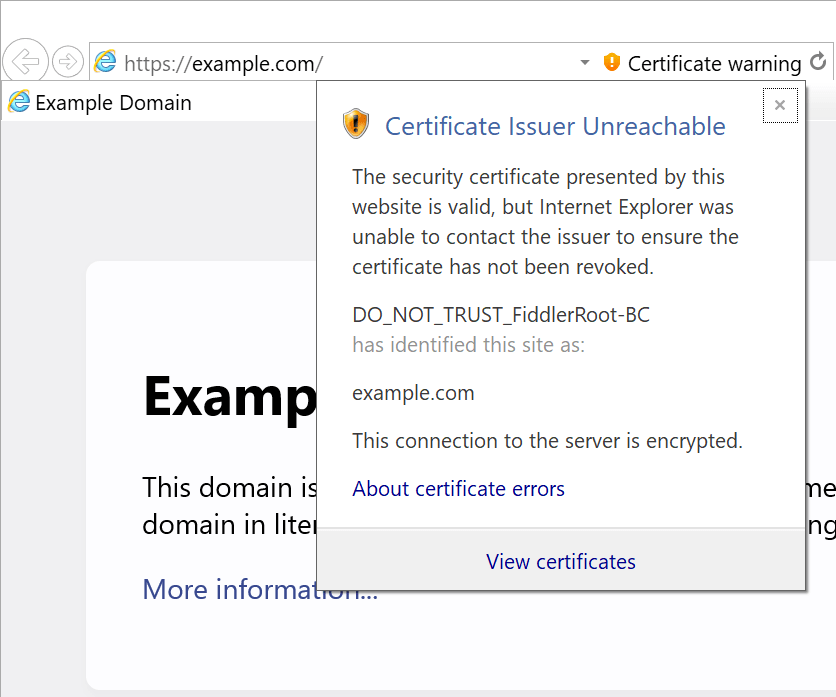Click the warning shield icon in the popup

coord(356,124)
